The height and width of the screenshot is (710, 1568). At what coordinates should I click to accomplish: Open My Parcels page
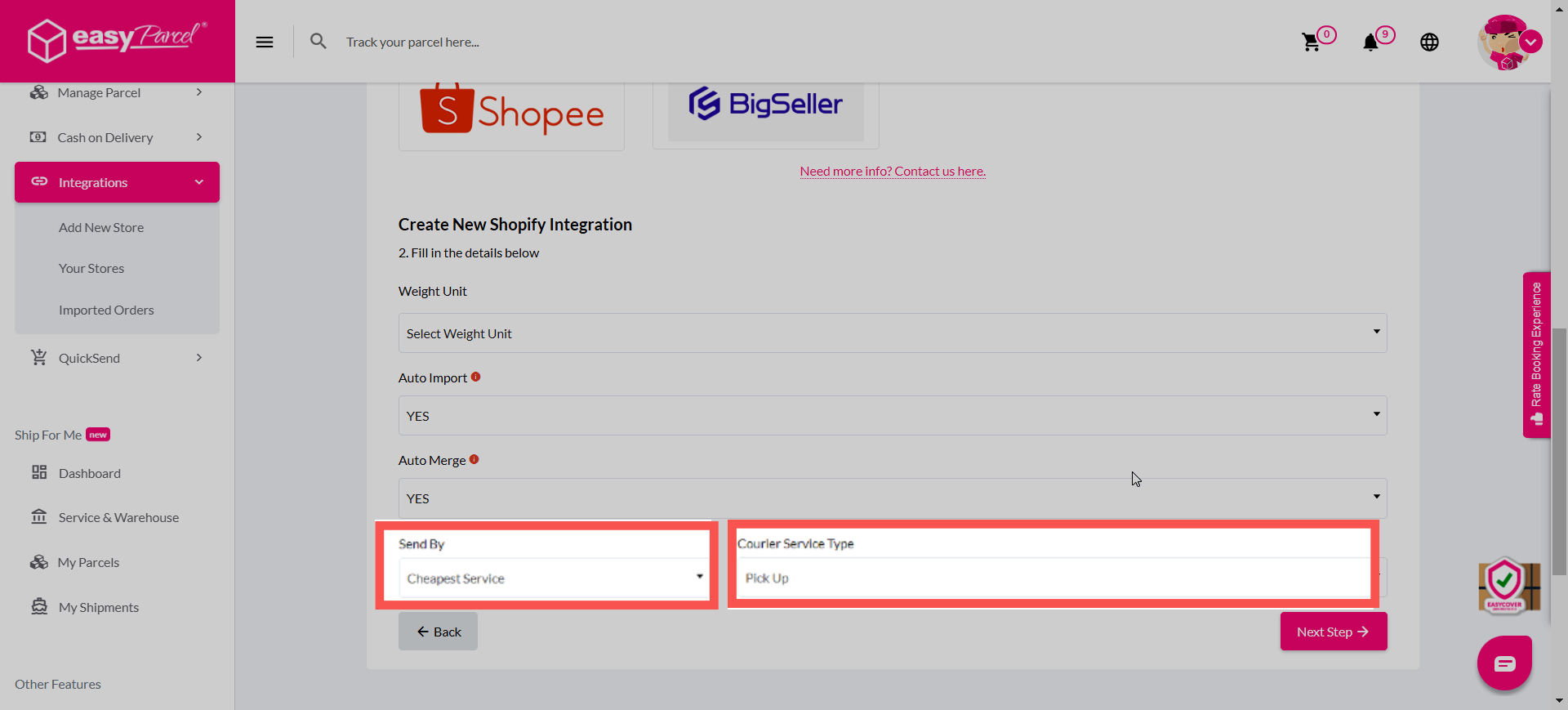(x=88, y=562)
